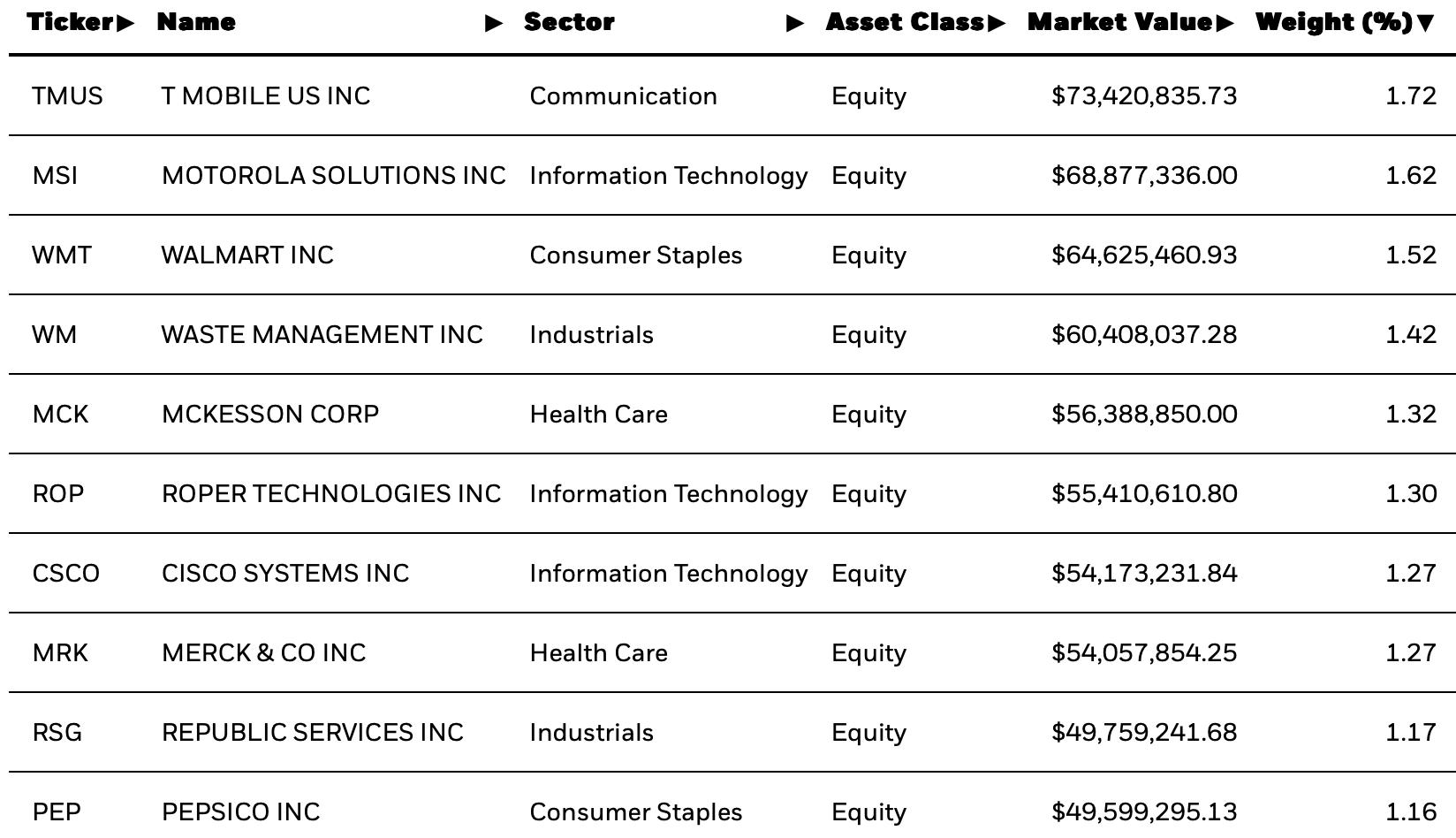
Task: Sort table by Sector header
Action: [x=569, y=22]
